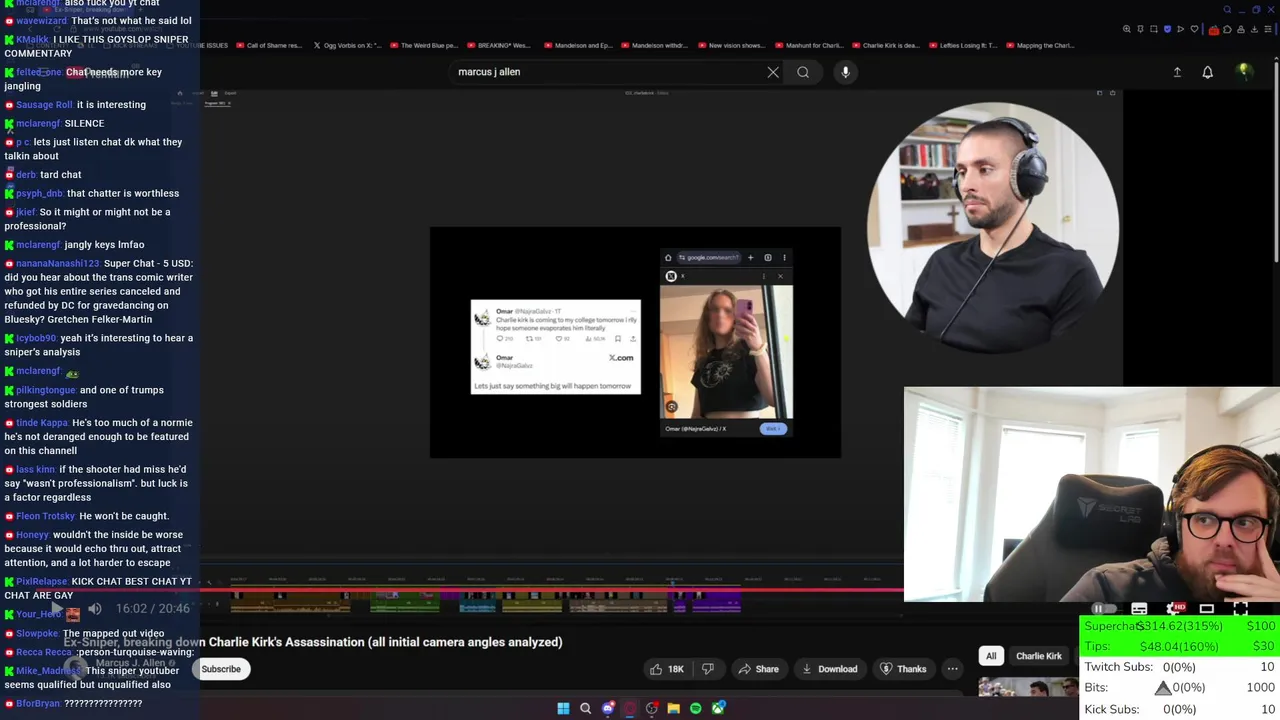Enter full screen video mode

click(1241, 608)
